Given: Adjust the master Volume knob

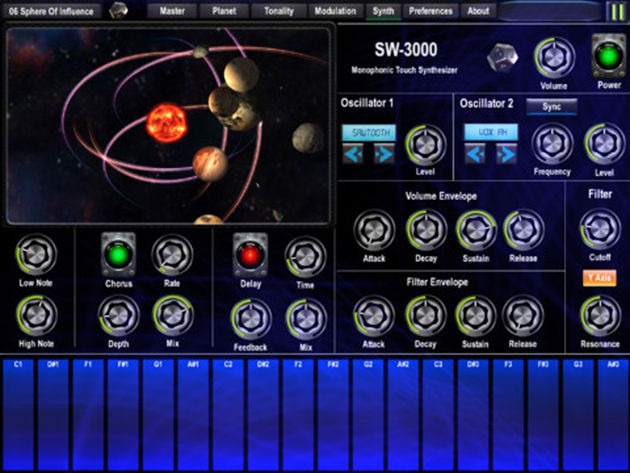Looking at the screenshot, I should pos(554,57).
